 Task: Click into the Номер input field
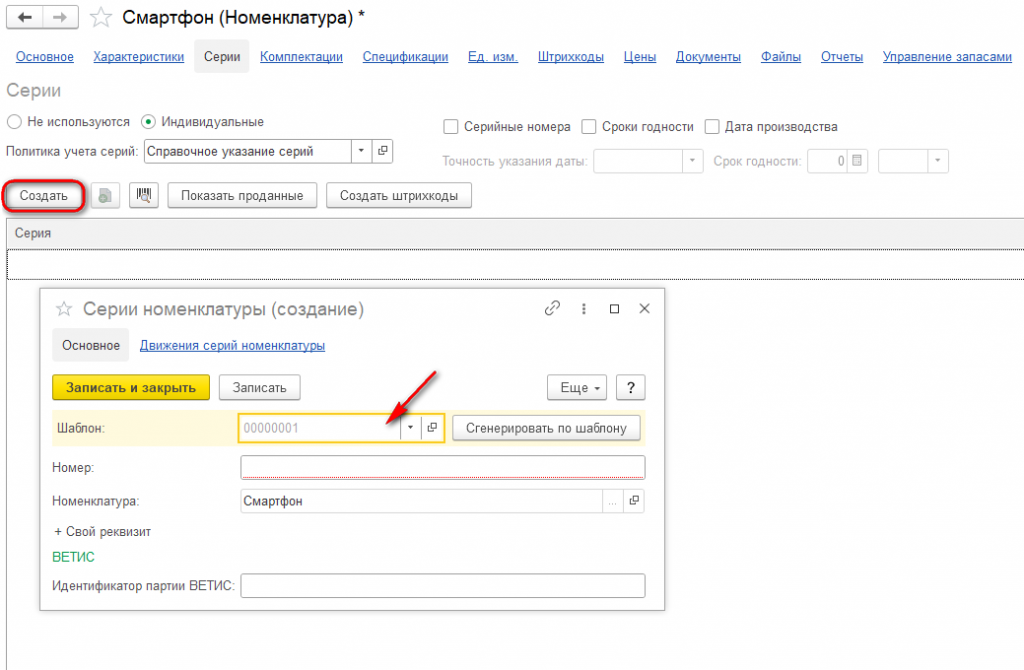pyautogui.click(x=443, y=468)
